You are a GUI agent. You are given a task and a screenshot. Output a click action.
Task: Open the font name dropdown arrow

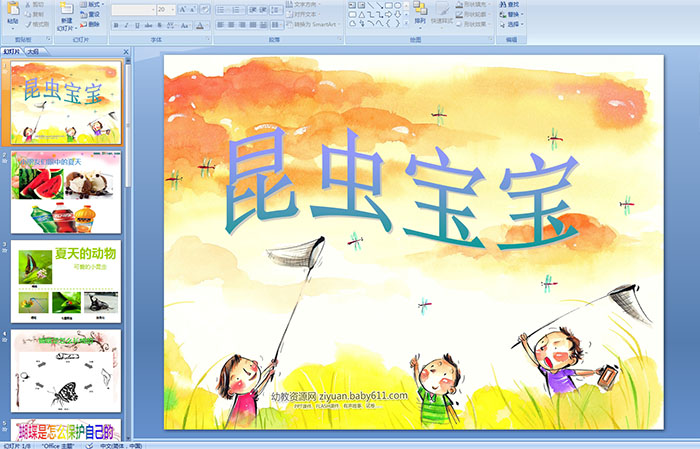[x=153, y=9]
